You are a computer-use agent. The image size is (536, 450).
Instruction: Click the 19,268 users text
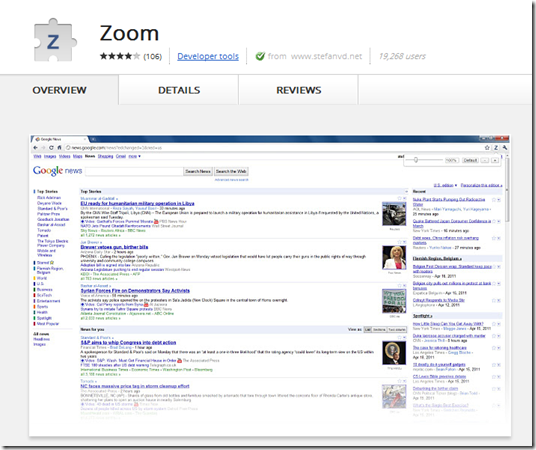[x=402, y=56]
